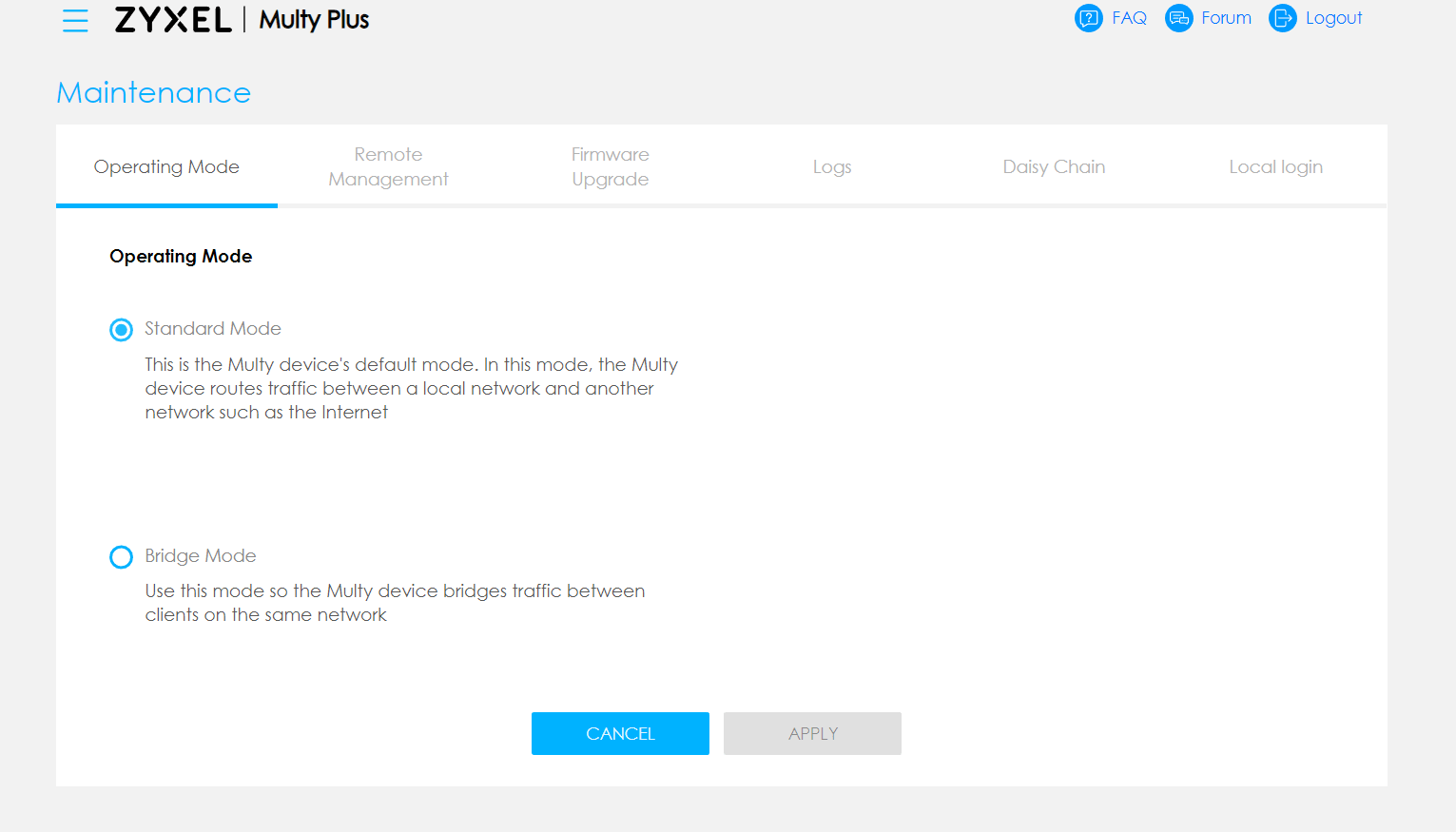
Task: Visit the Forum text link
Action: pyautogui.click(x=1226, y=18)
